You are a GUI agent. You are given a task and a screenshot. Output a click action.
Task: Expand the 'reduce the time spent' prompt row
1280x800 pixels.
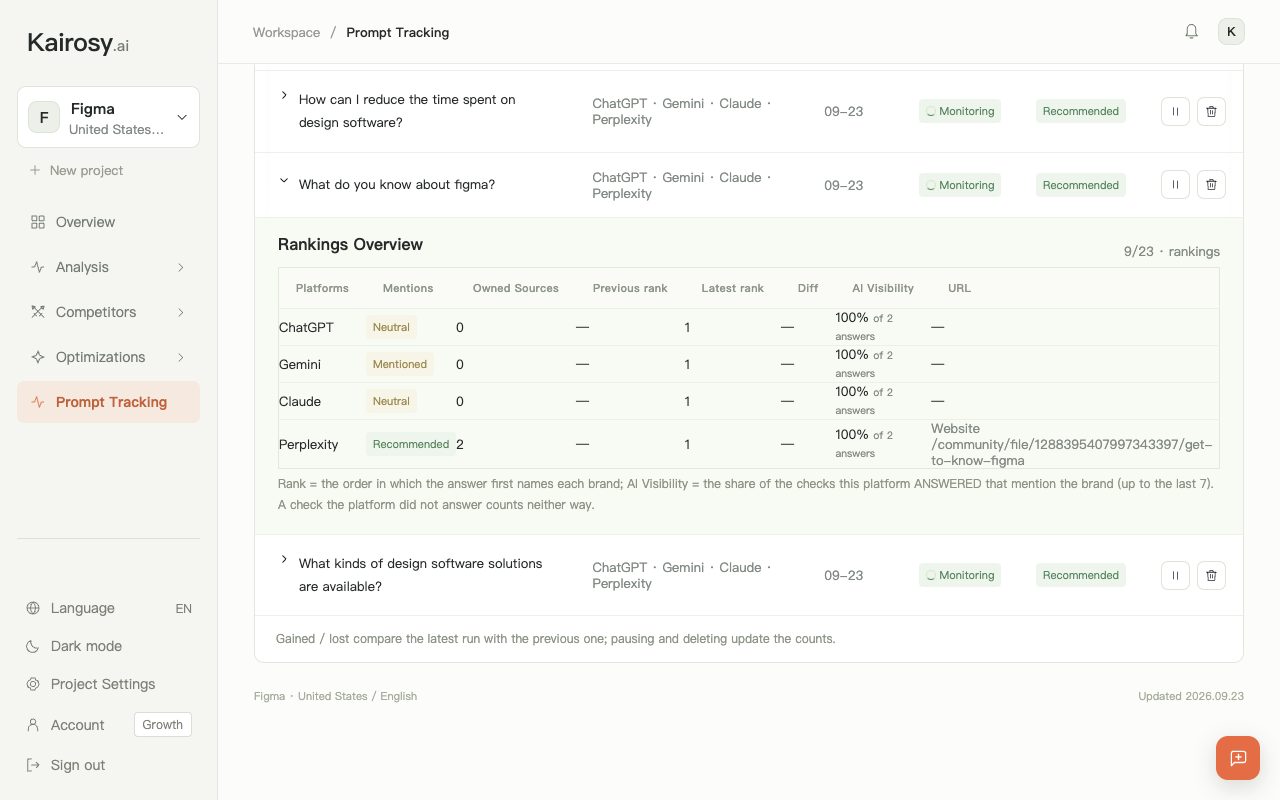coord(284,96)
